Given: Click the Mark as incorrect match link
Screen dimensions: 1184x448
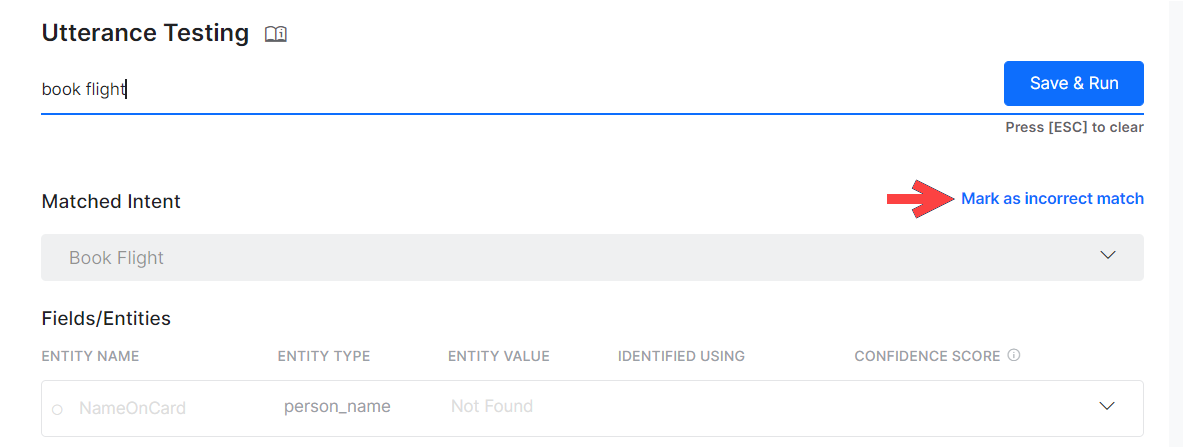Looking at the screenshot, I should (1052, 199).
